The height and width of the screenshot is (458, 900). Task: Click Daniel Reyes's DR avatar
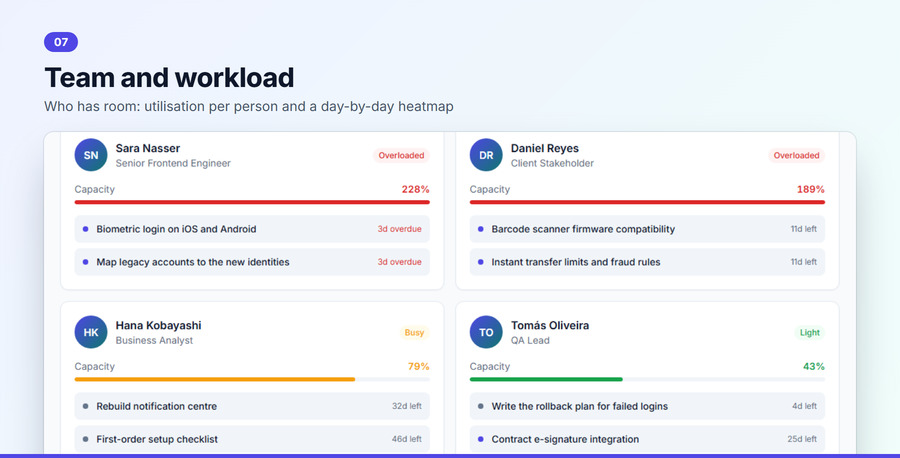pos(486,155)
